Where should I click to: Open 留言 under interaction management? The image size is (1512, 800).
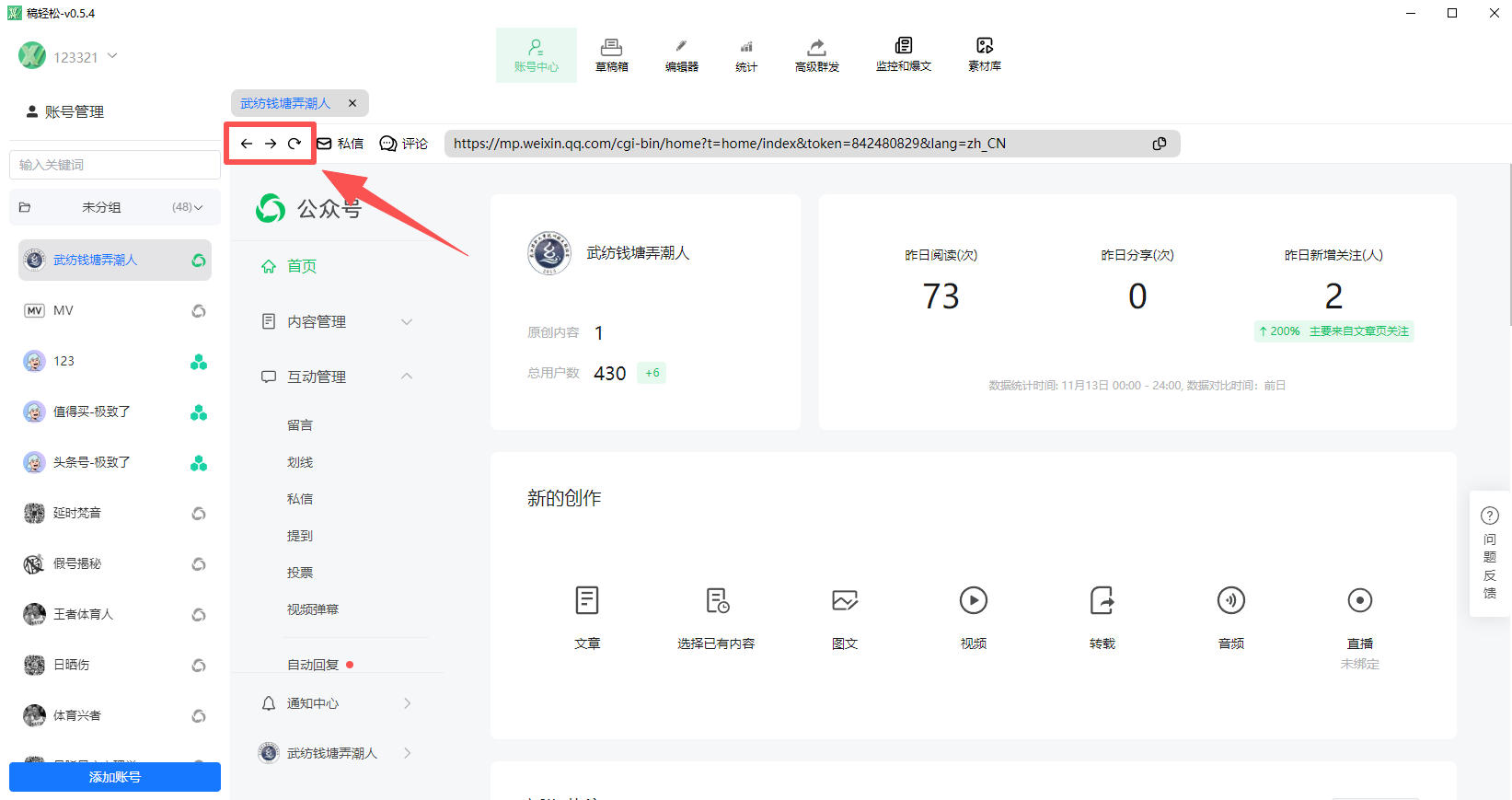[300, 425]
